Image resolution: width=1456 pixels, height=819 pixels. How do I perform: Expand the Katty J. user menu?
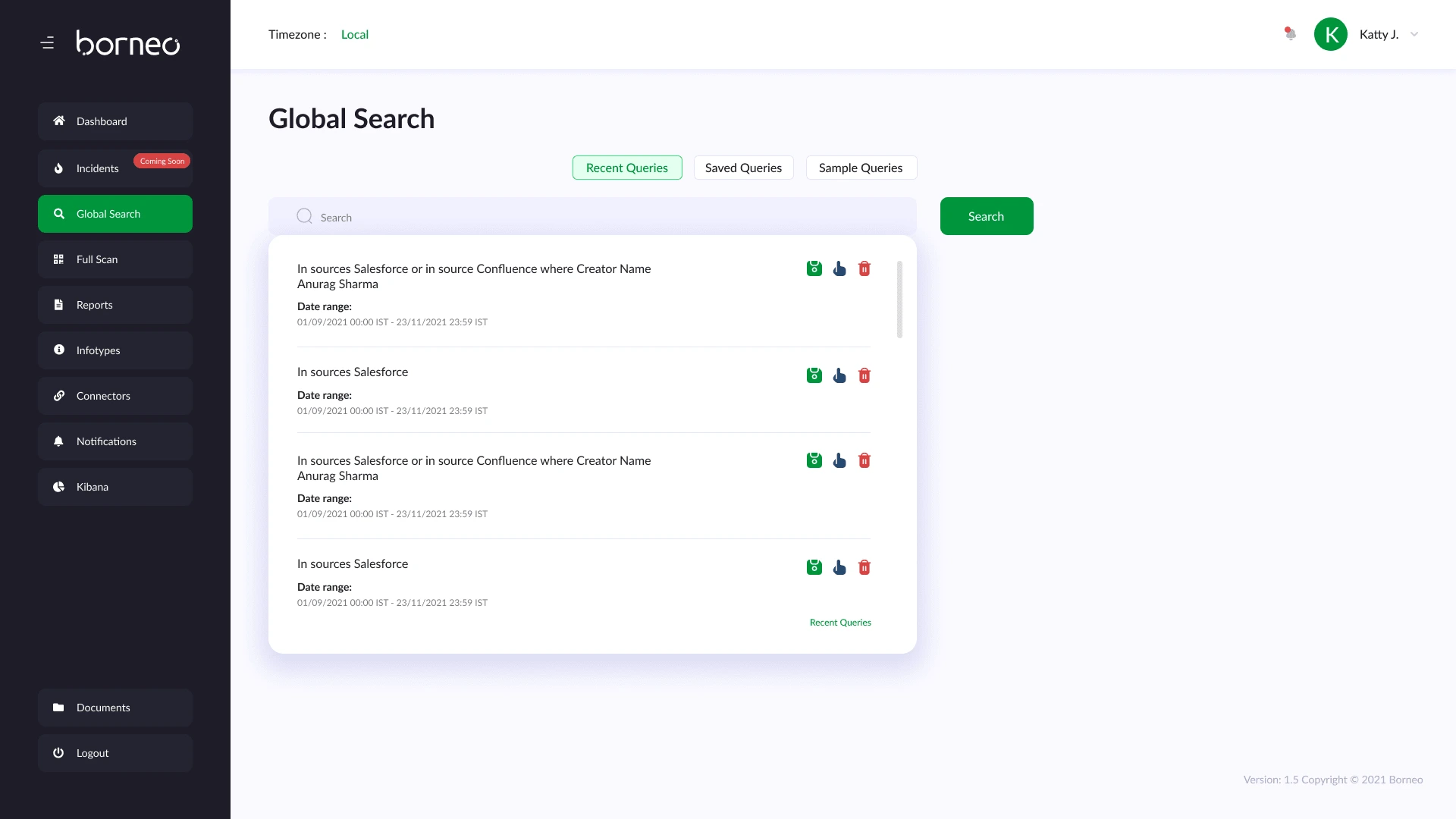(x=1414, y=34)
